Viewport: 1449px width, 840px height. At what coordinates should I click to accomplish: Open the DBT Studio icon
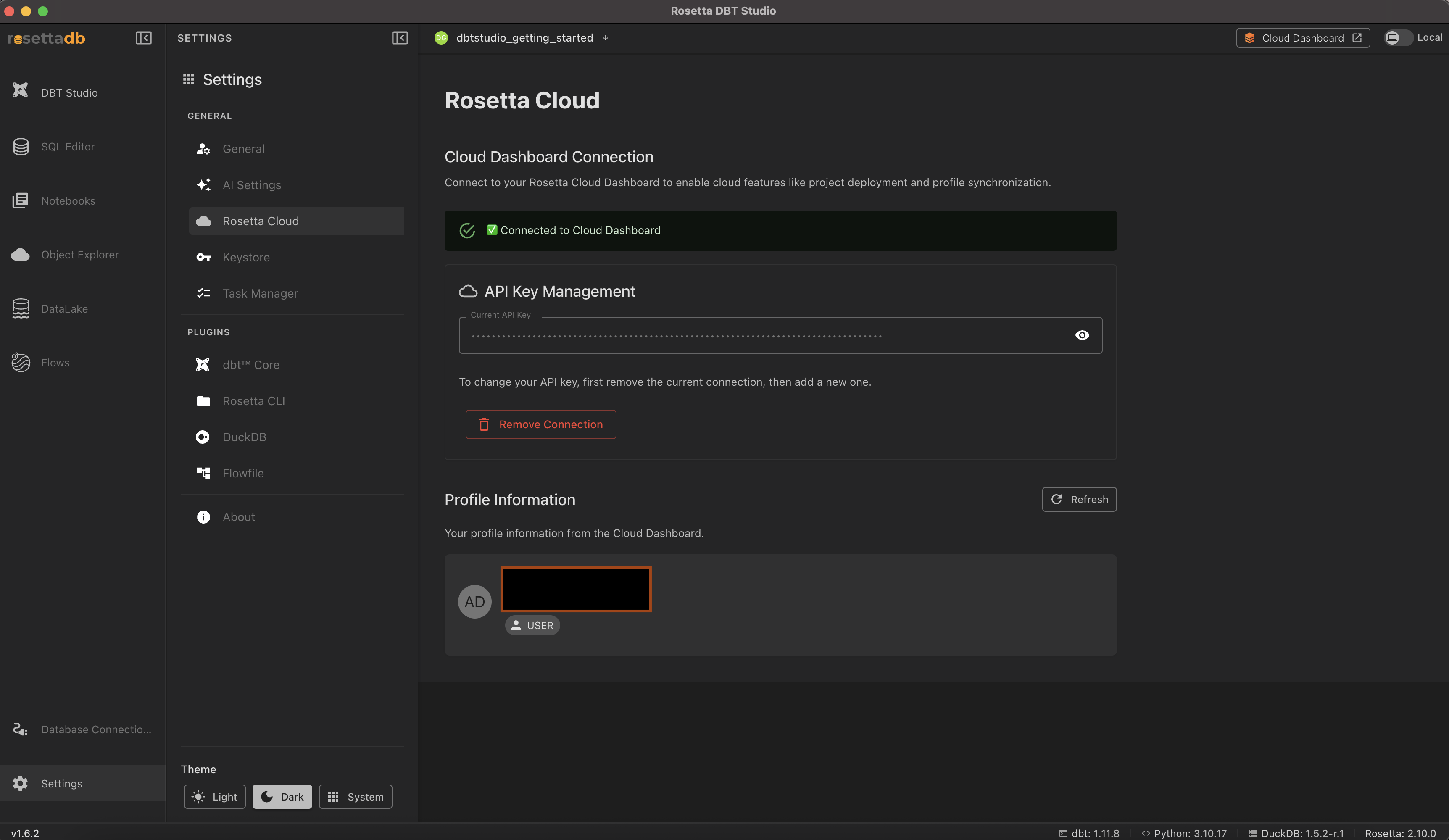click(20, 90)
